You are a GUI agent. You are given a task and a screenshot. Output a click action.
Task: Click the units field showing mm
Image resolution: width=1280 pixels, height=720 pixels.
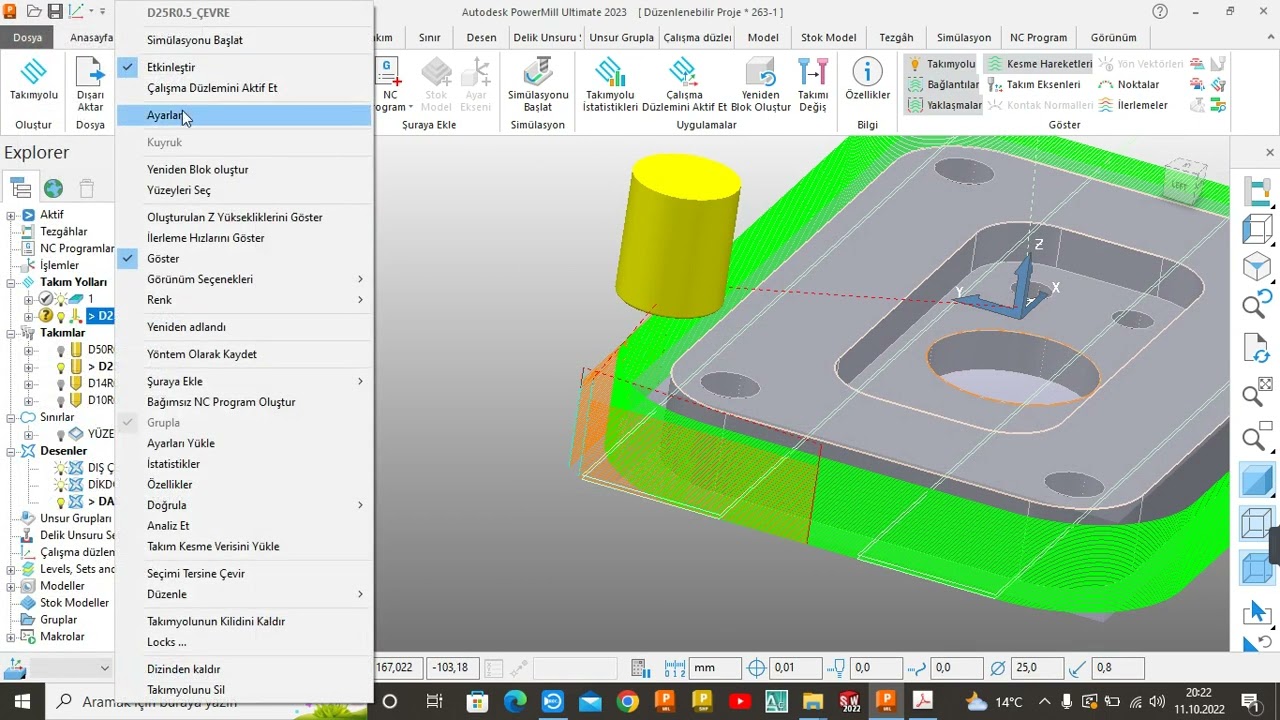click(716, 668)
